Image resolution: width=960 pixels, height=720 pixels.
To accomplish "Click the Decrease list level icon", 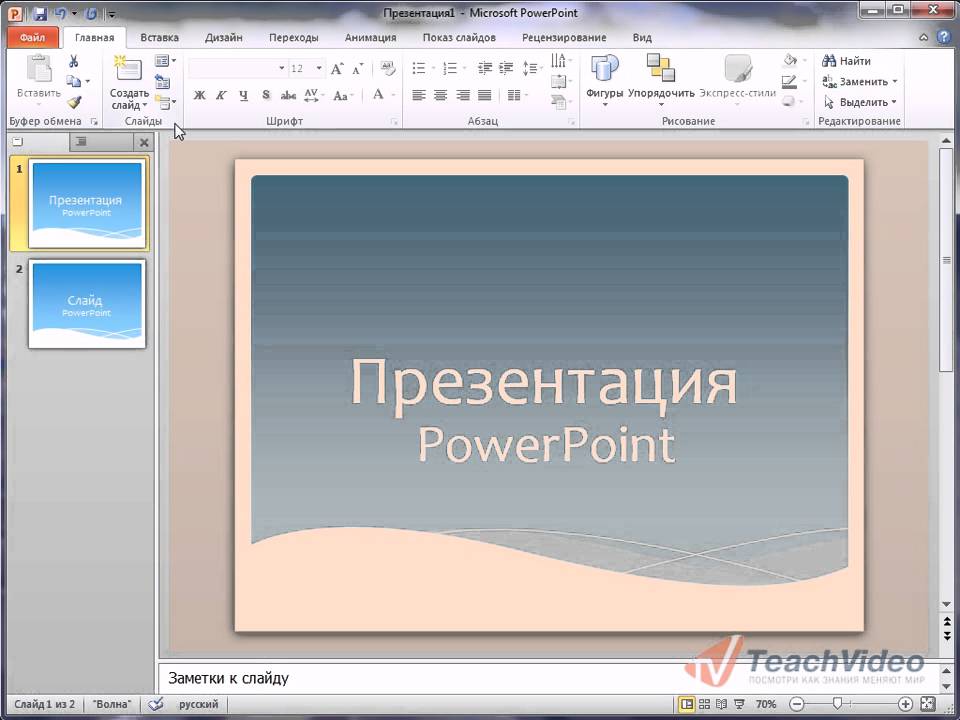I will click(485, 68).
